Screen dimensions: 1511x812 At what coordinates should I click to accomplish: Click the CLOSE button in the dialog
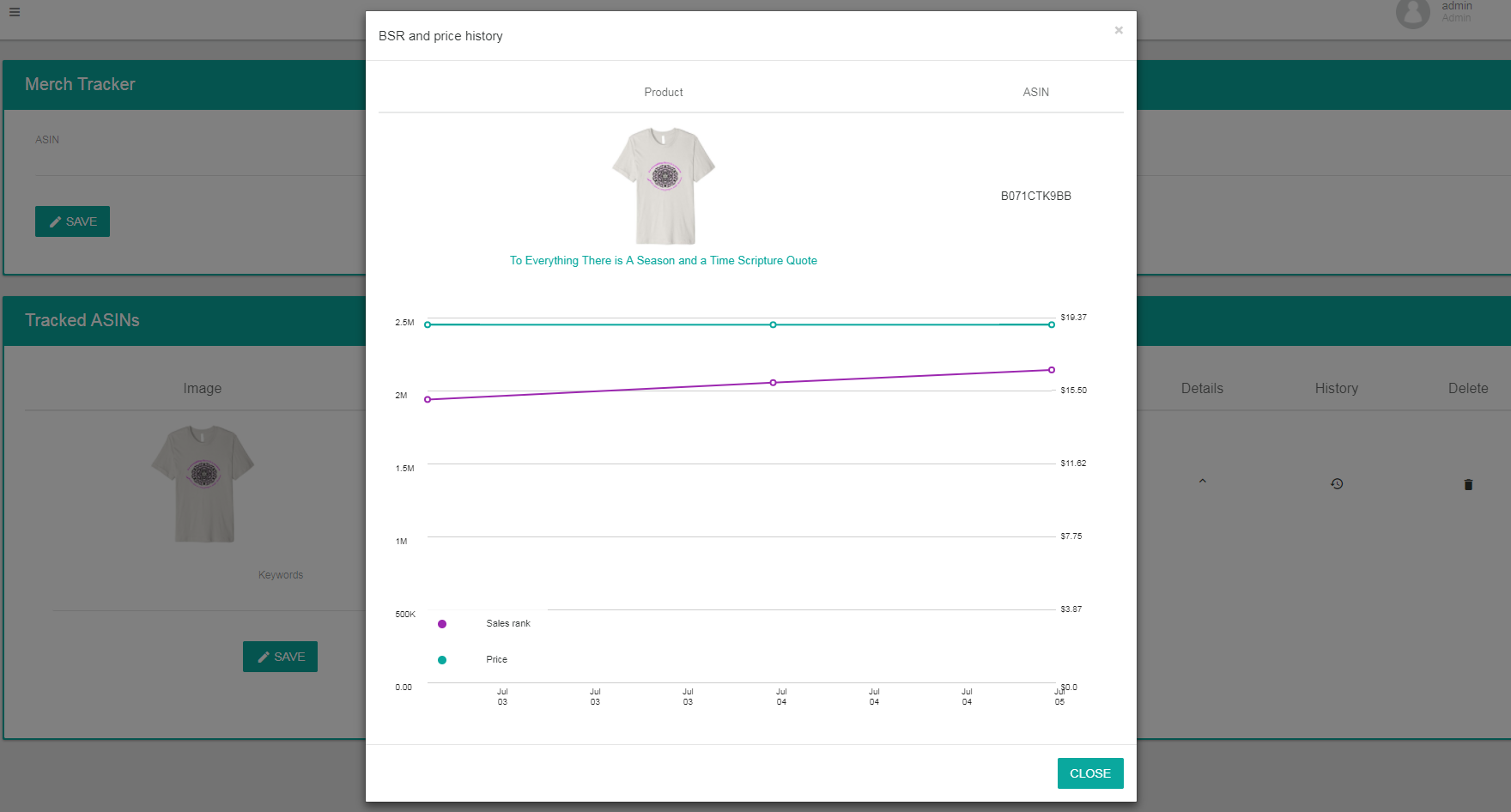coord(1090,773)
